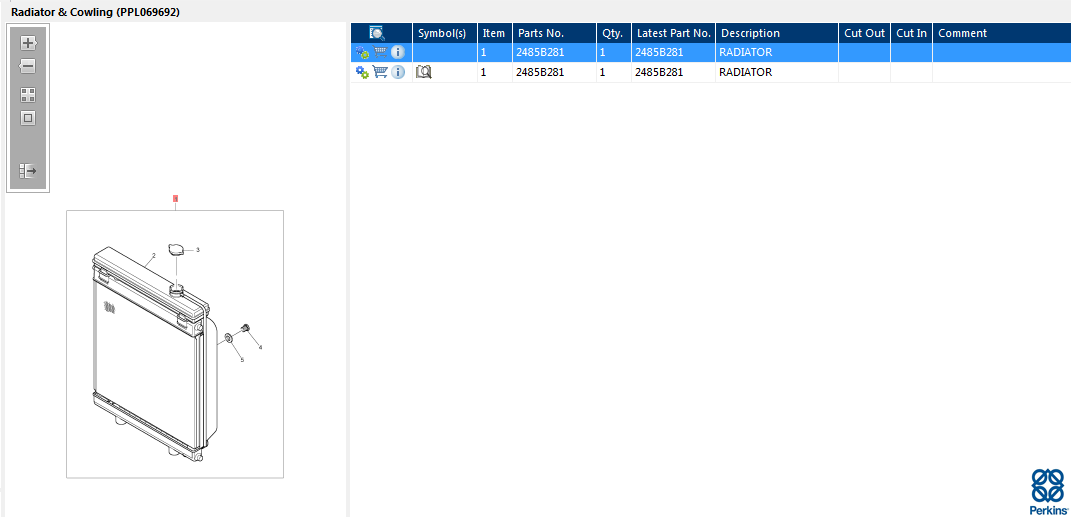
Task: Click gears icon in second RADIATOR row
Action: point(362,72)
